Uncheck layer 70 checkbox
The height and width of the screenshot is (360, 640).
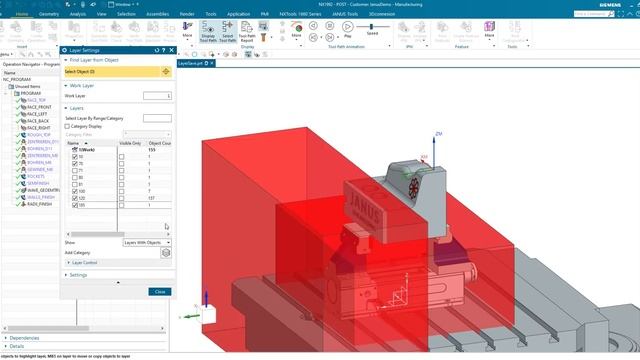(x=75, y=164)
